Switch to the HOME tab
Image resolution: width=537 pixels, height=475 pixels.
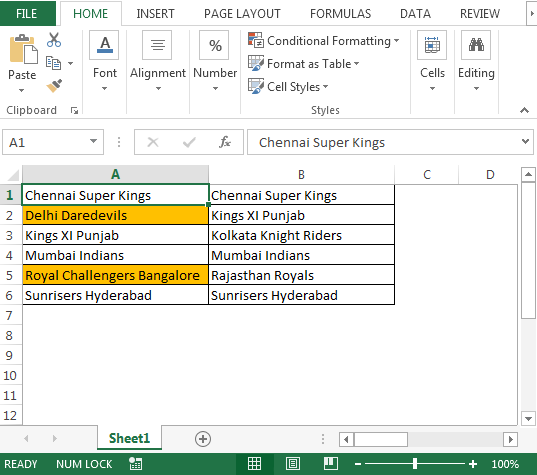point(90,14)
